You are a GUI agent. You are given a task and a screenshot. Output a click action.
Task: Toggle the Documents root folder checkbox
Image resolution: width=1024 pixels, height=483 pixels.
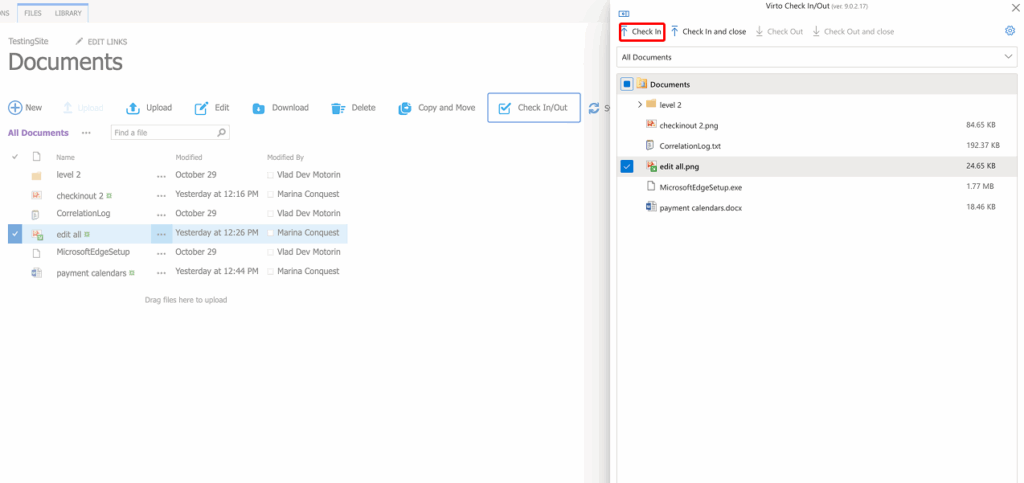pos(627,85)
